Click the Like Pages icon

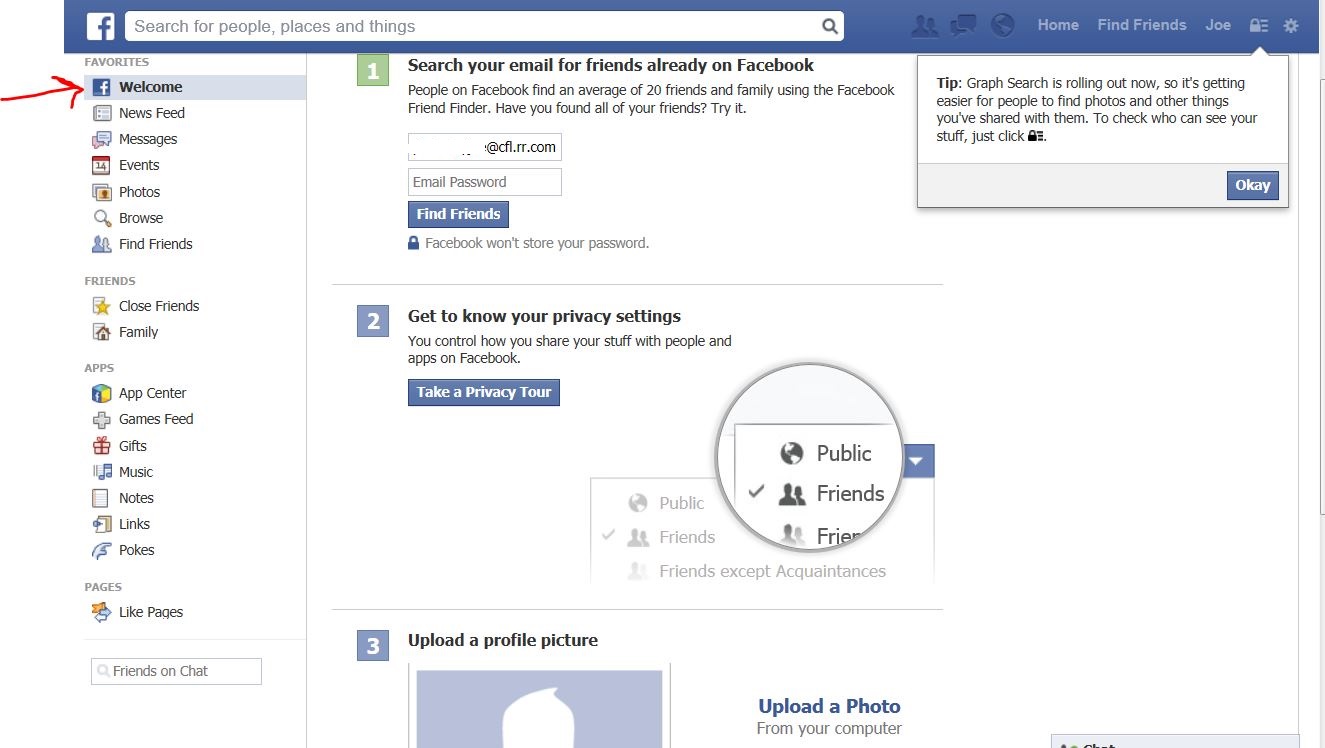[101, 612]
